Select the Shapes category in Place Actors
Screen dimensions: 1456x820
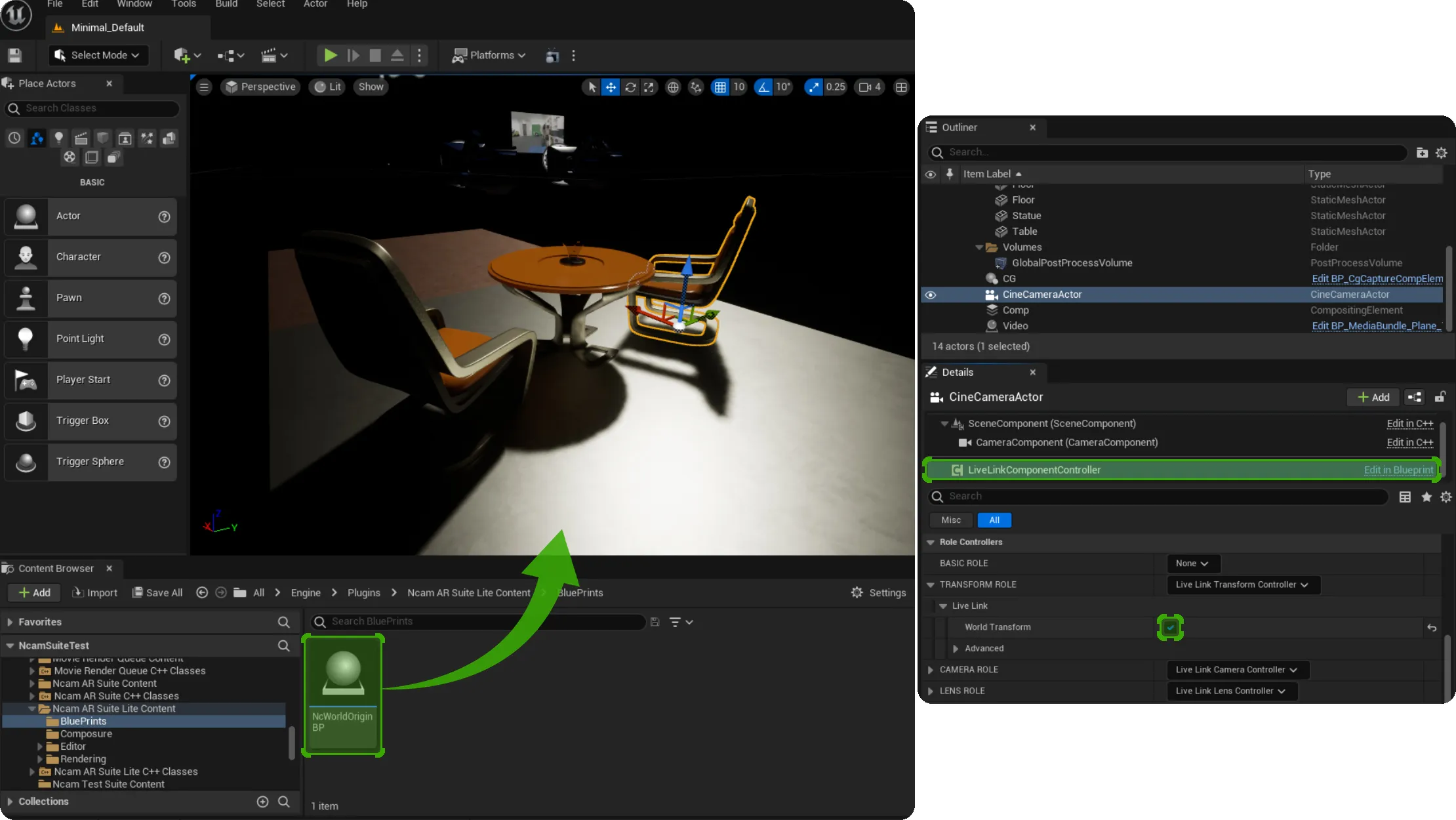click(103, 138)
